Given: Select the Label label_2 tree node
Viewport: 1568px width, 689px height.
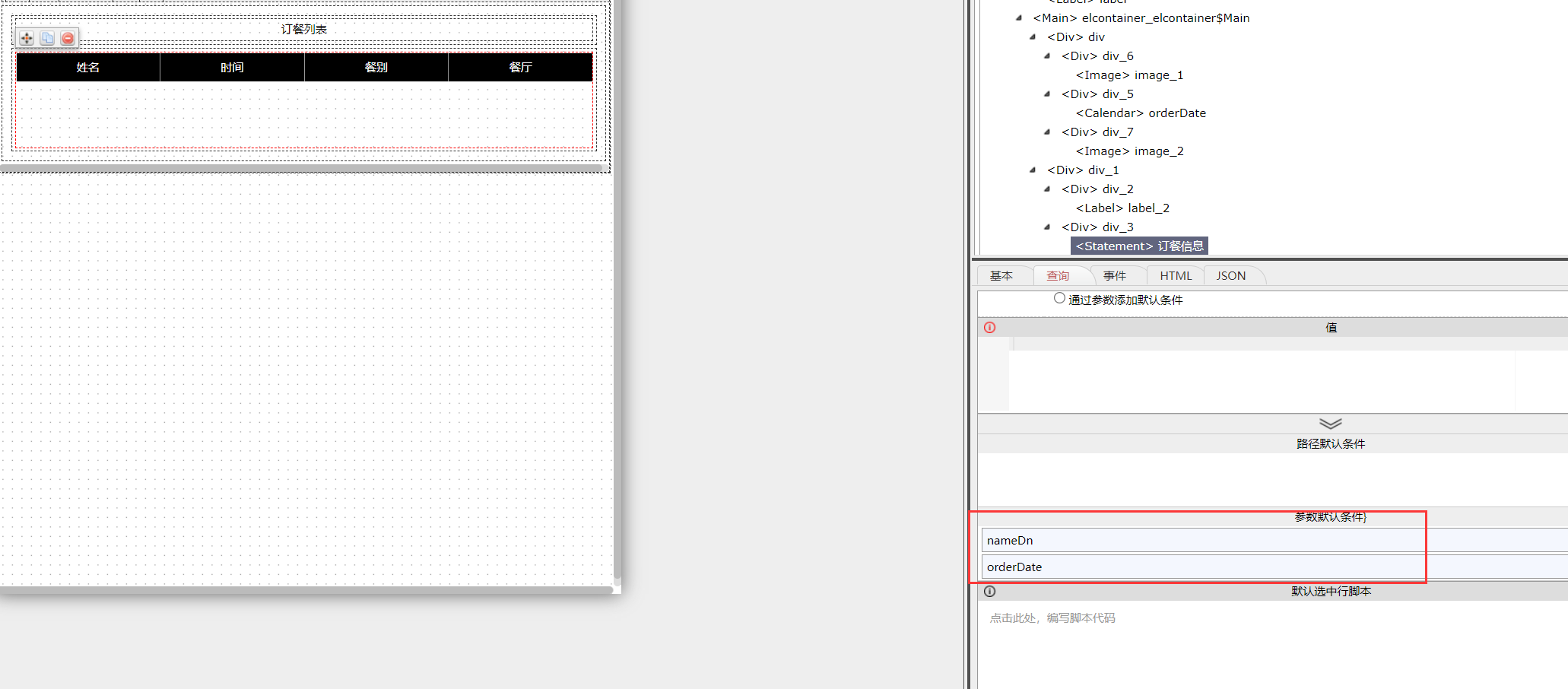Looking at the screenshot, I should pos(1122,208).
